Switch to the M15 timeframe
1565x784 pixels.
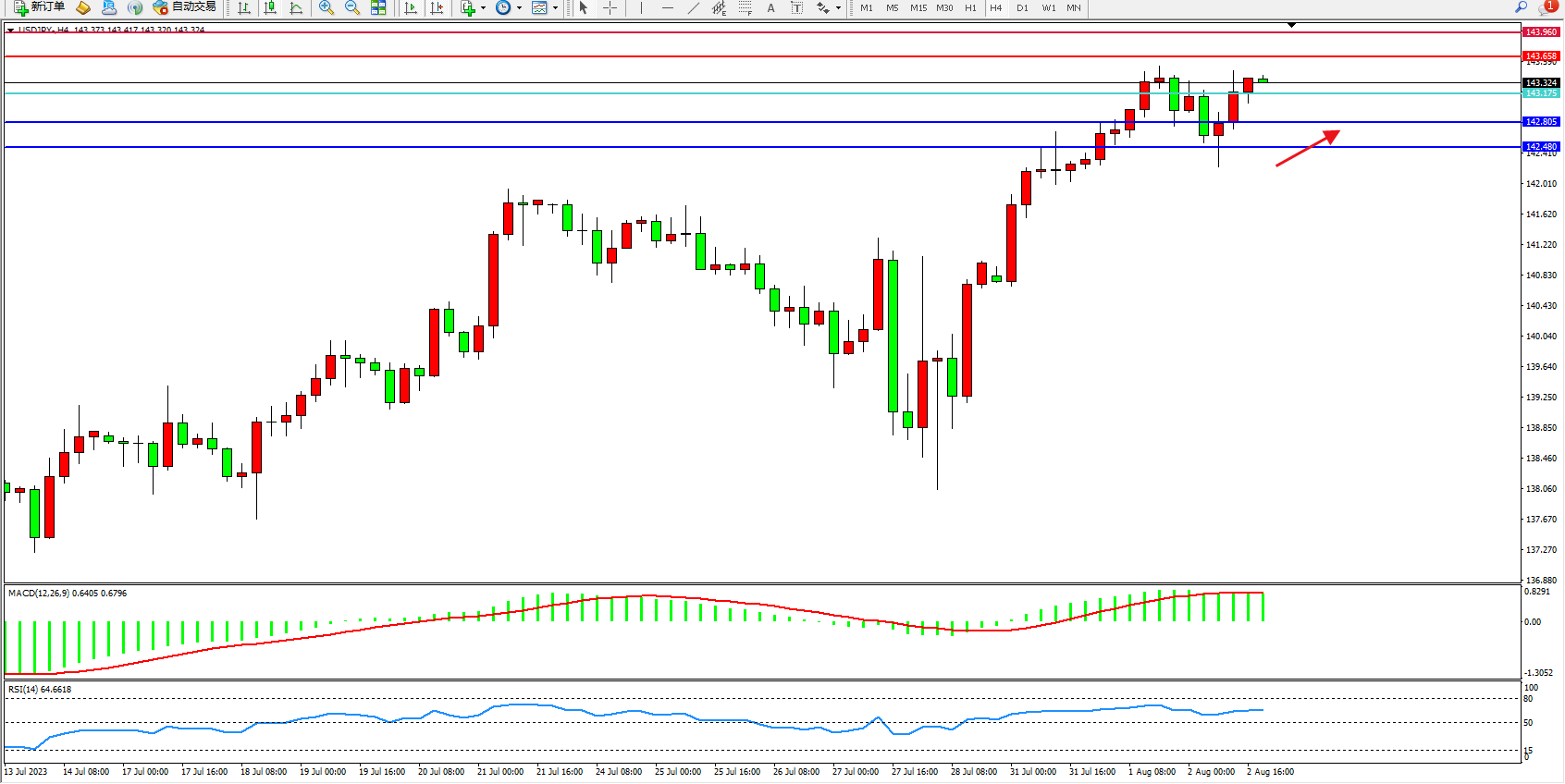(x=918, y=7)
